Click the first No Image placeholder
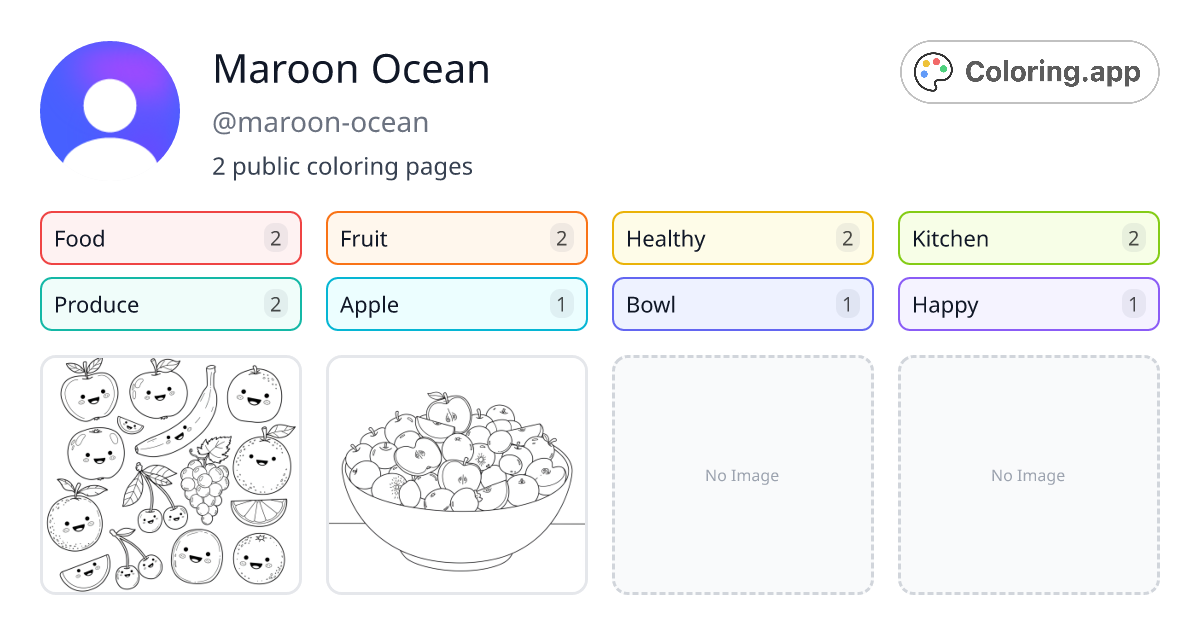Viewport: 1200px width, 630px height. tap(742, 475)
